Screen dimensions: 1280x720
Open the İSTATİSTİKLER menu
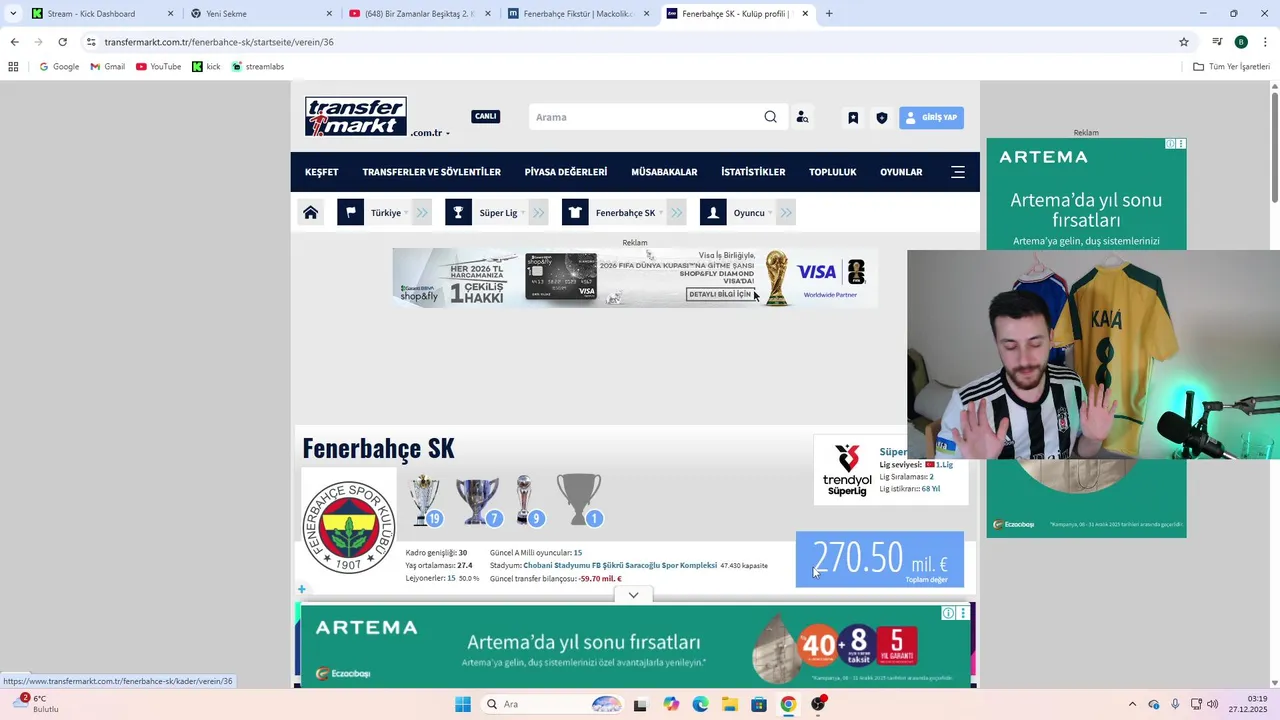tap(753, 172)
